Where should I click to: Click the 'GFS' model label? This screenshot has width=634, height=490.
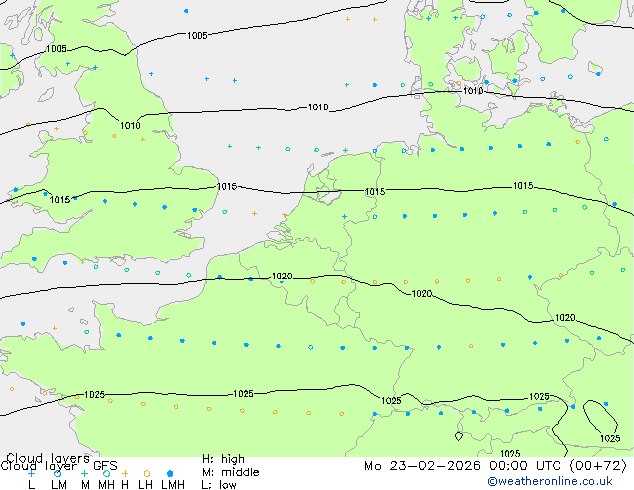tap(105, 466)
